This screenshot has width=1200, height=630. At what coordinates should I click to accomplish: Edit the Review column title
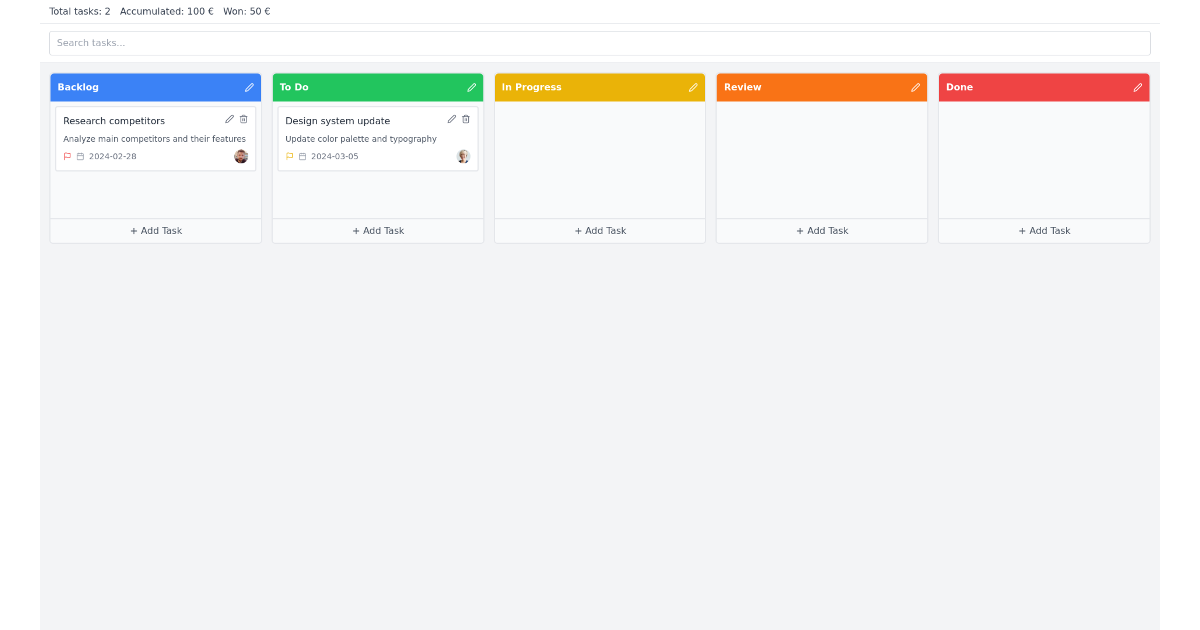pos(915,87)
